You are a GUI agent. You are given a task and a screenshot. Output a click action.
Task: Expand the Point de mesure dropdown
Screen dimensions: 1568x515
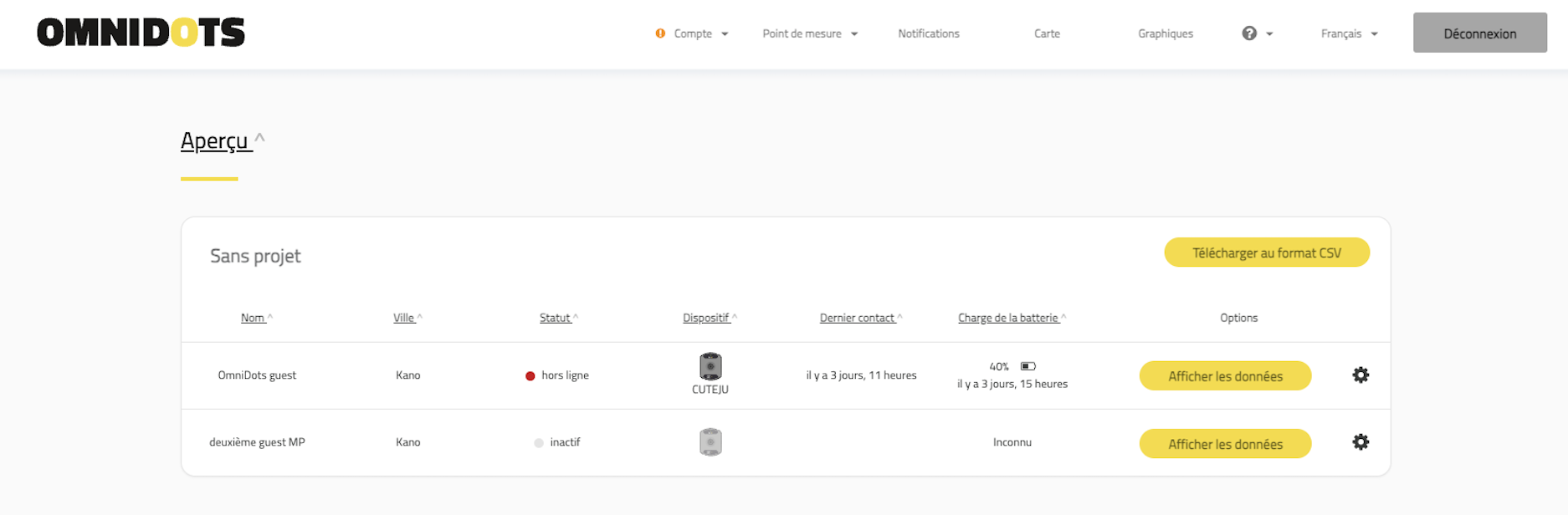click(x=809, y=33)
